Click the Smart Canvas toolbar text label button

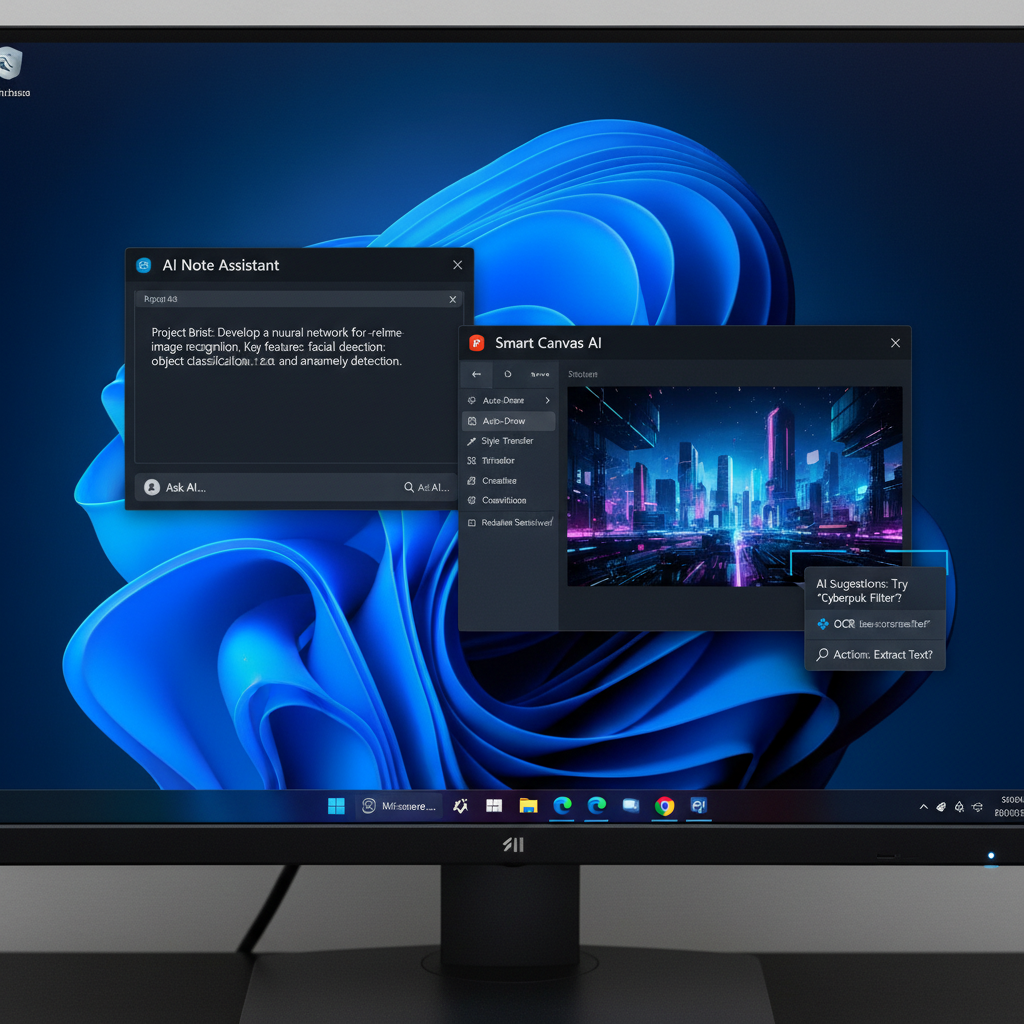point(540,374)
